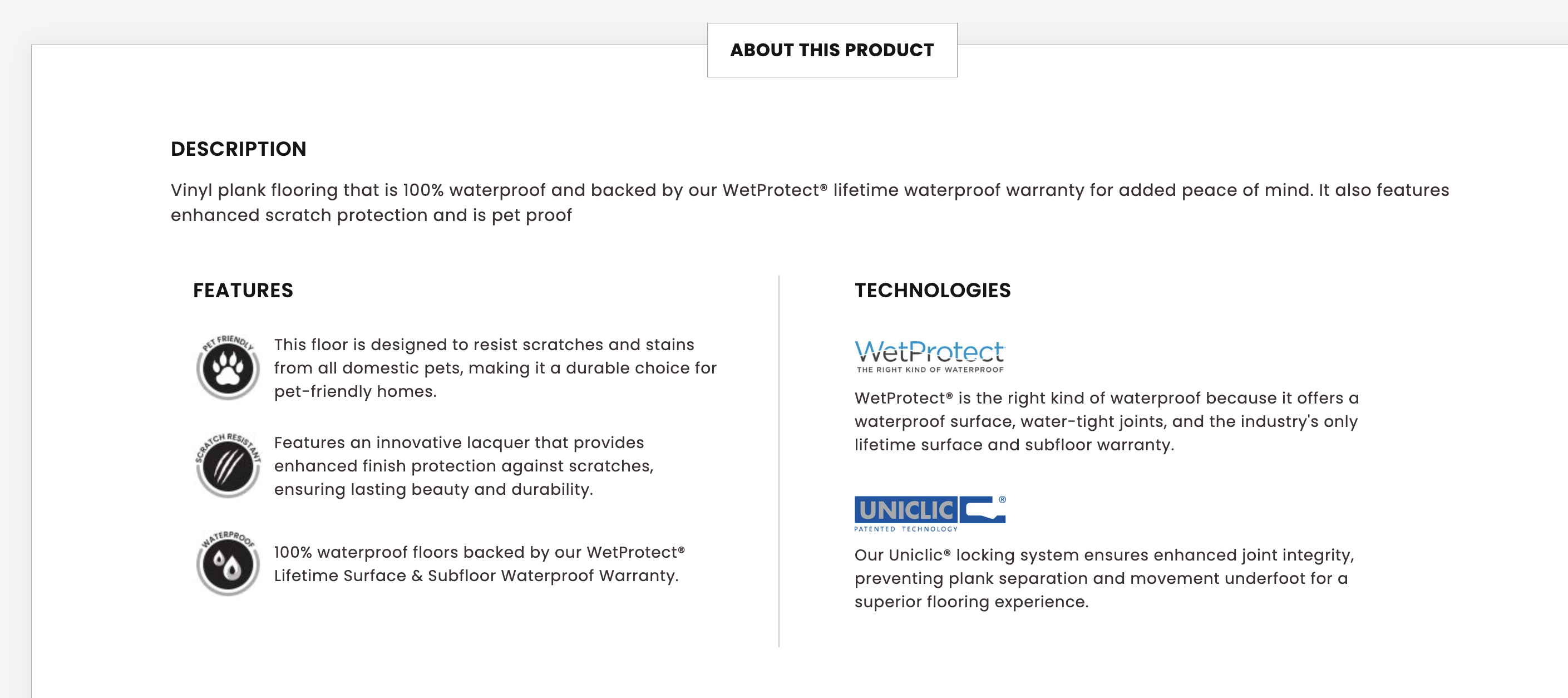Click the registered trademark symbol beside Uniclic logo
The height and width of the screenshot is (698, 1568).
click(1002, 499)
